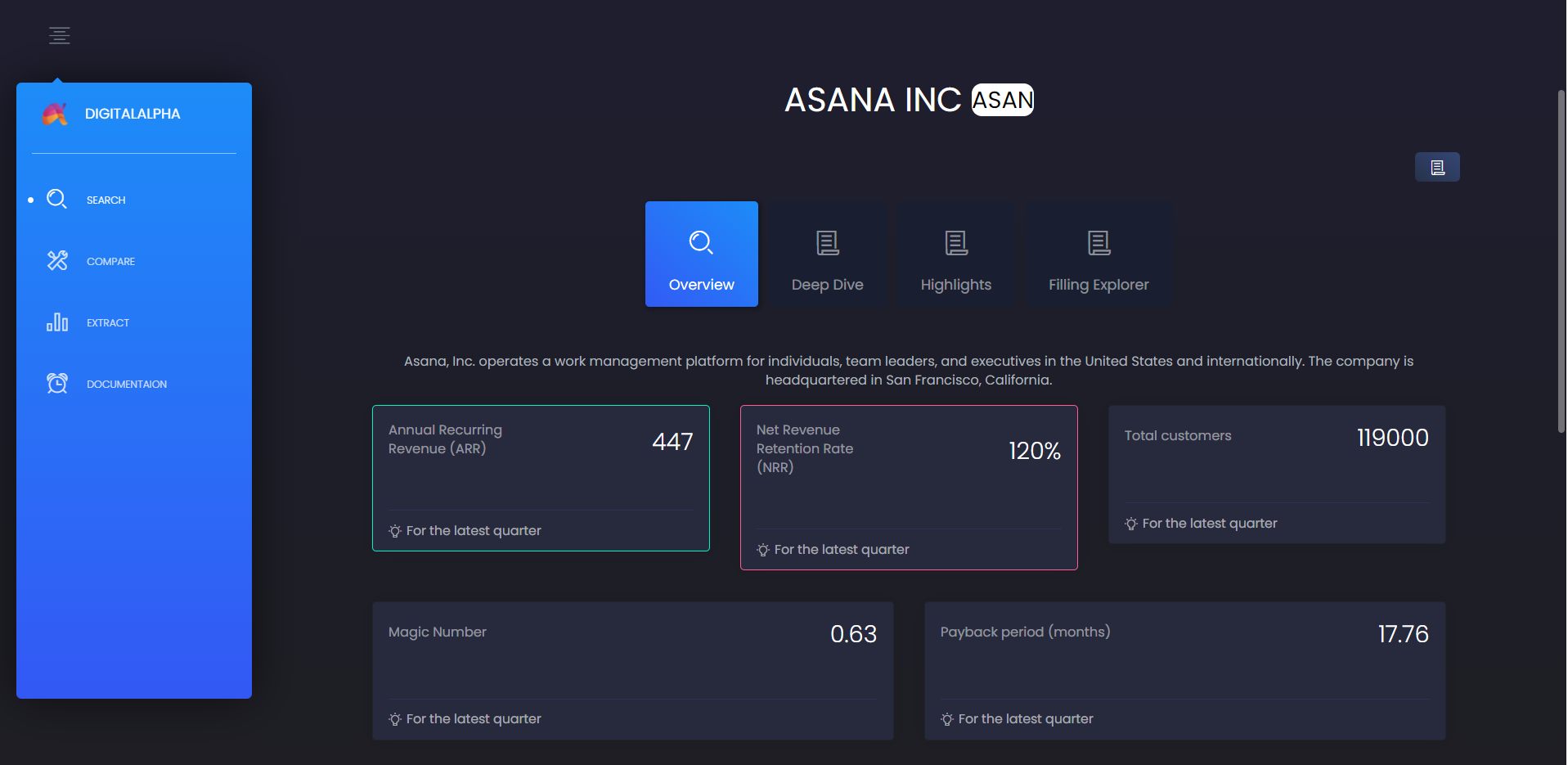Click 'For the latest quarter' in Payback period card
The image size is (1568, 765).
(1026, 719)
